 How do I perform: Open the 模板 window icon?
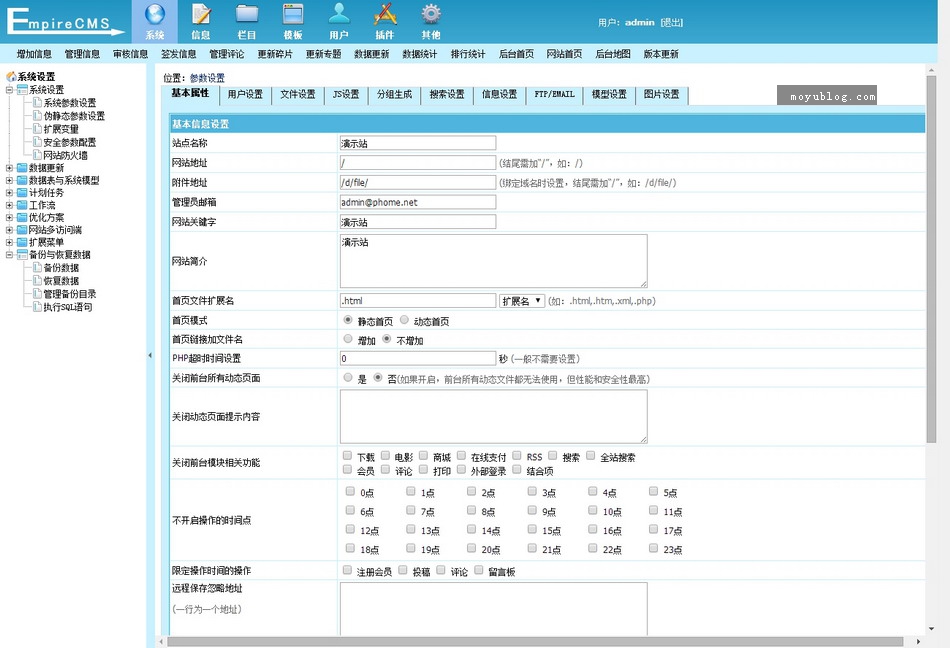293,15
